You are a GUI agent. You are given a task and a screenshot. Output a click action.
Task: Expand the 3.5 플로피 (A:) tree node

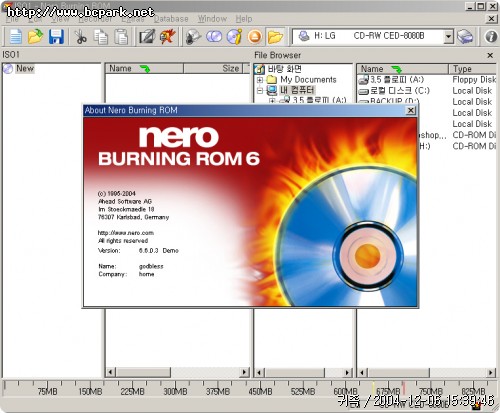pos(272,100)
